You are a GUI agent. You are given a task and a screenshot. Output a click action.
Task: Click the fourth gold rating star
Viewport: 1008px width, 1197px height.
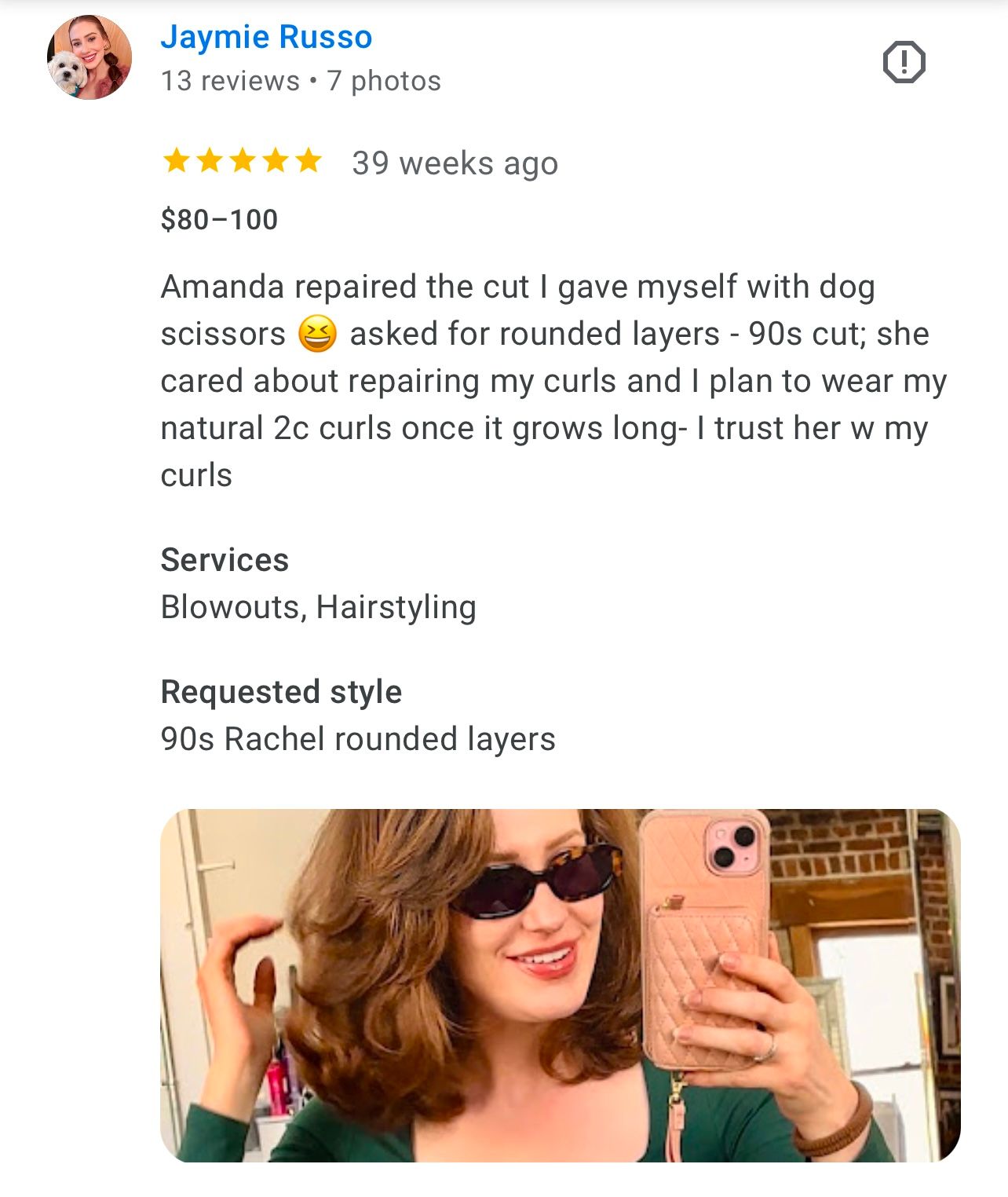point(275,161)
